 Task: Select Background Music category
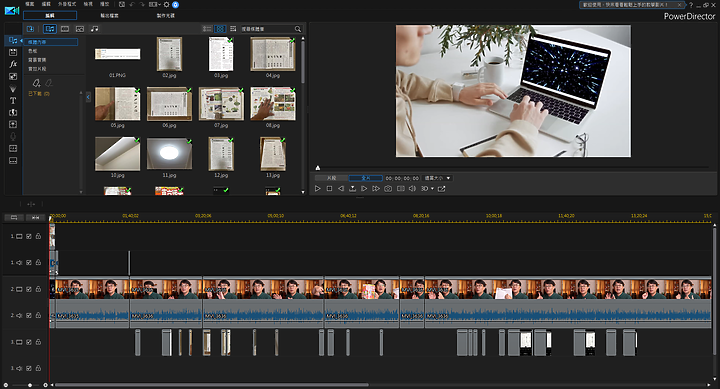pyautogui.click(x=37, y=60)
